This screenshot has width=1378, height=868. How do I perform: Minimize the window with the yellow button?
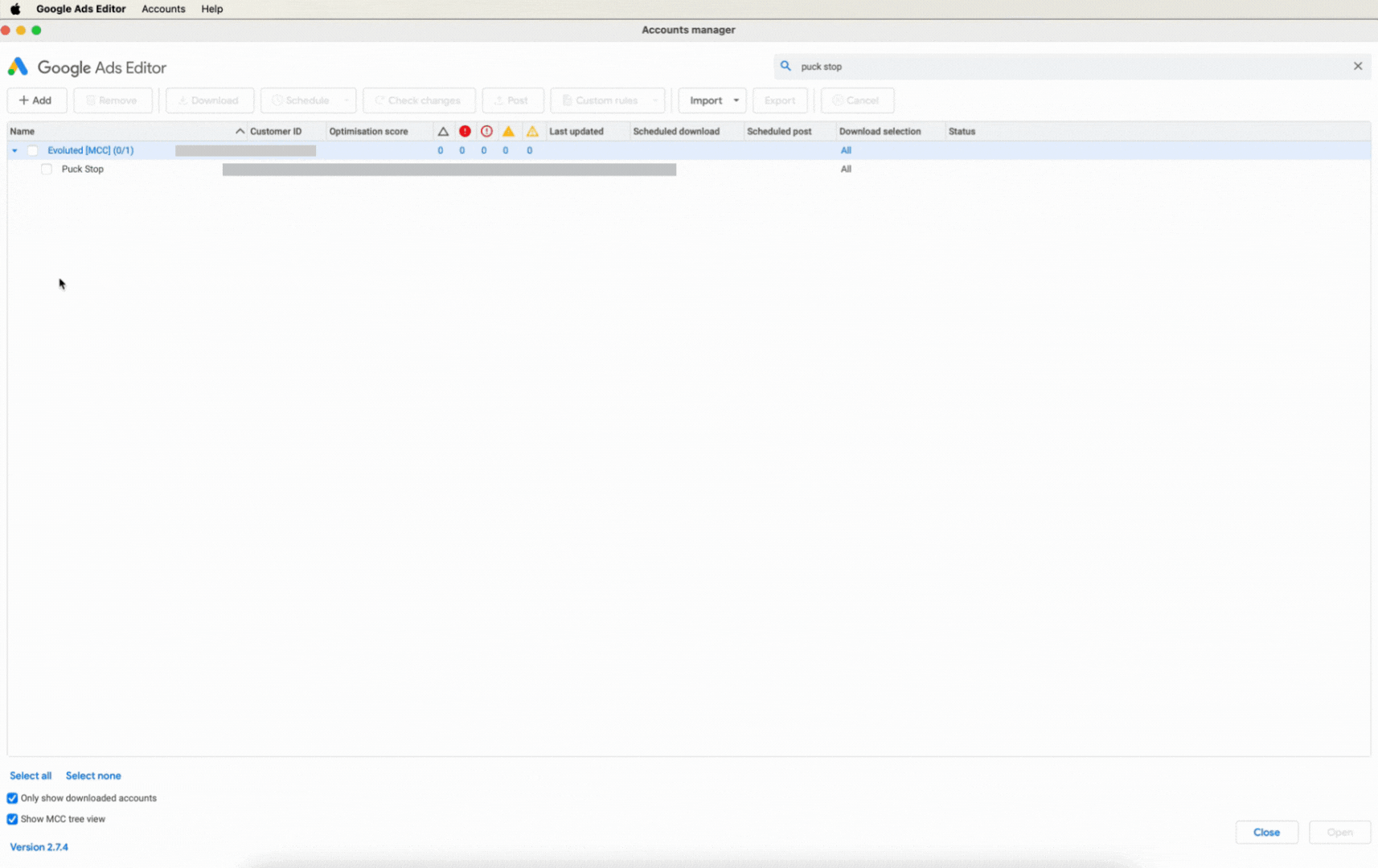pyautogui.click(x=21, y=30)
